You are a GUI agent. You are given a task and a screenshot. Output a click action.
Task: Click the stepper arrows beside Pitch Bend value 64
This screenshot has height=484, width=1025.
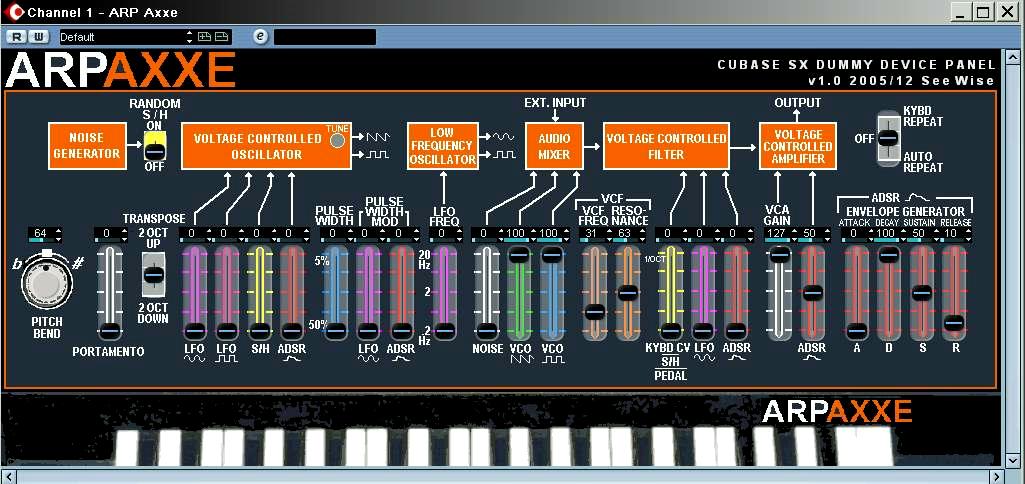pos(58,233)
